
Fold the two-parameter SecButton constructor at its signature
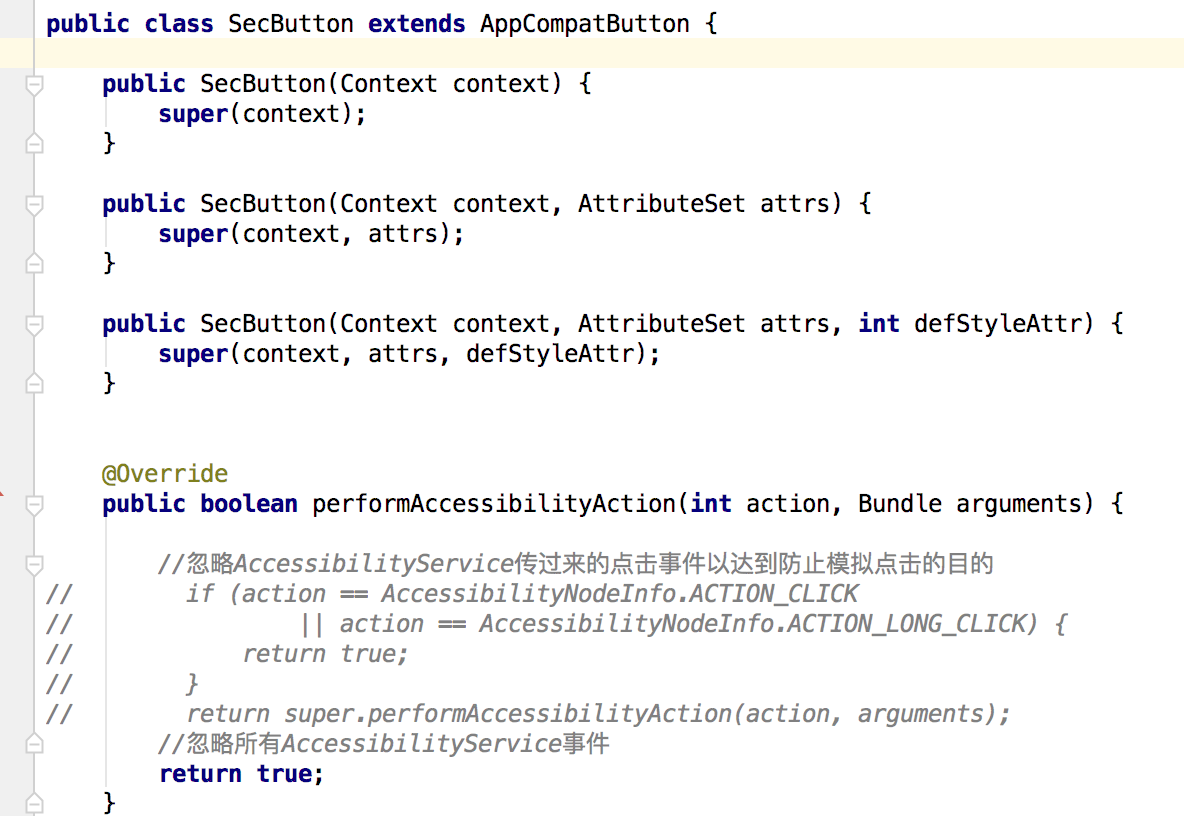(x=34, y=205)
